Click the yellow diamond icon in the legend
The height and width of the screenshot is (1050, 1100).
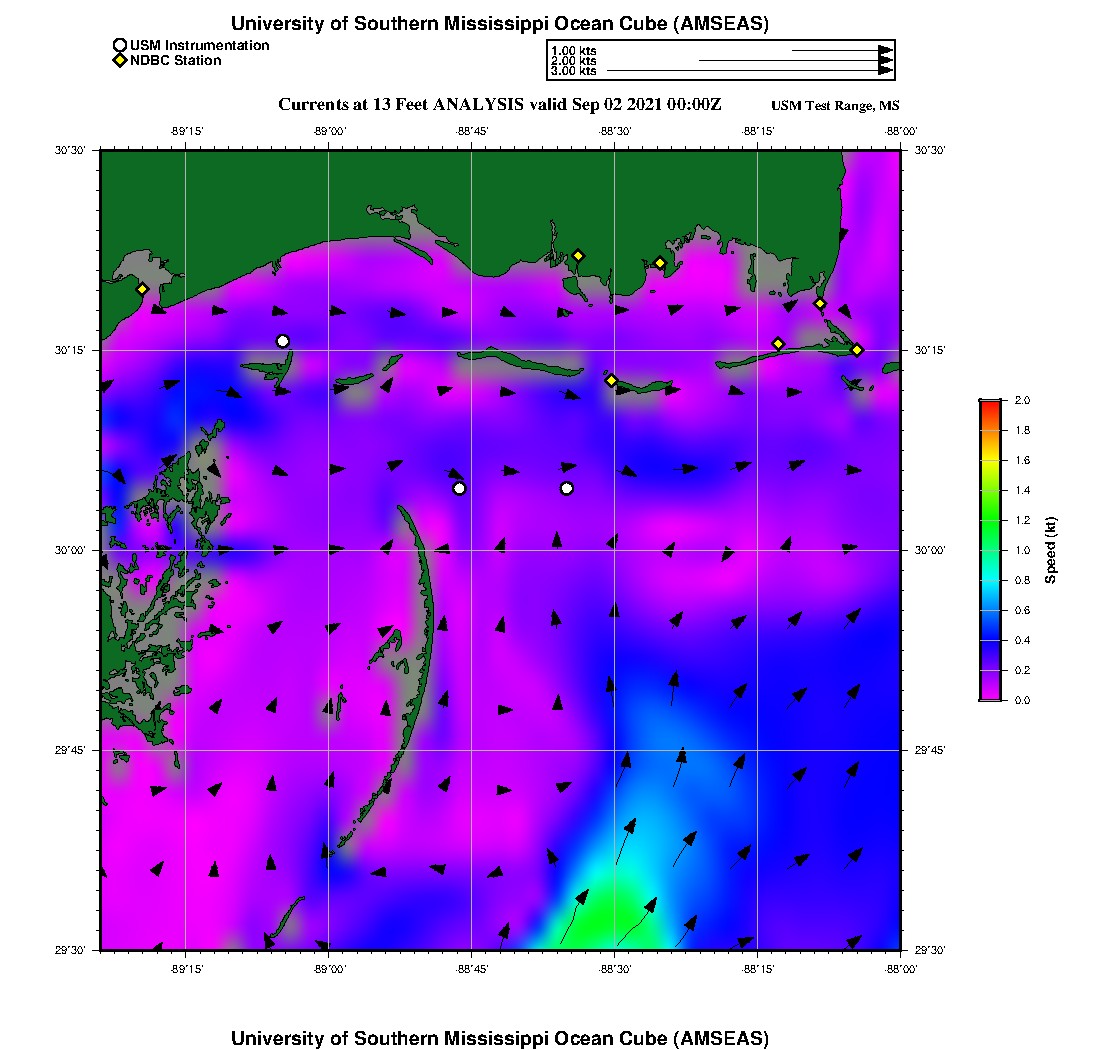120,60
